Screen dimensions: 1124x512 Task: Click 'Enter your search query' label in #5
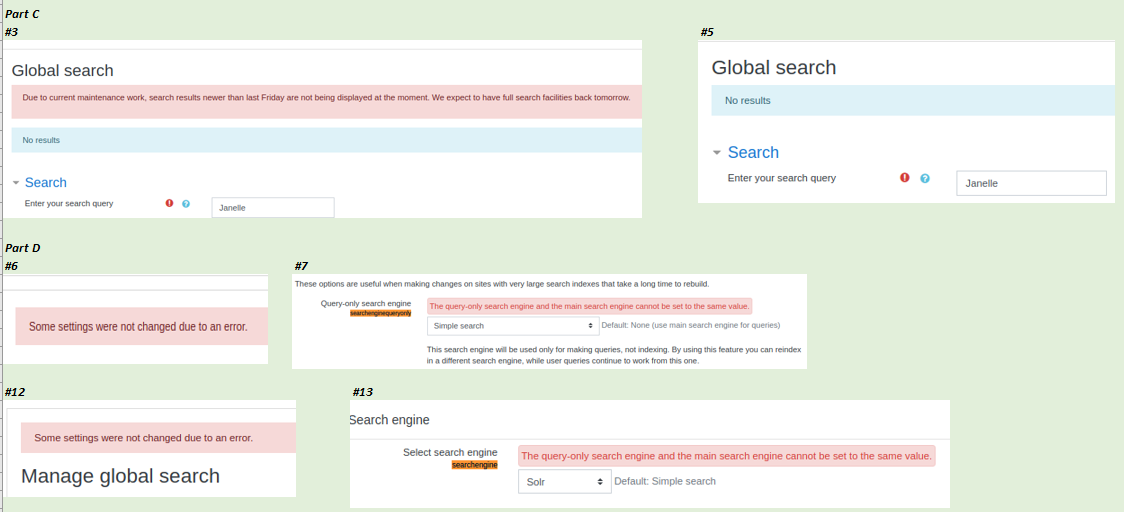tap(781, 178)
